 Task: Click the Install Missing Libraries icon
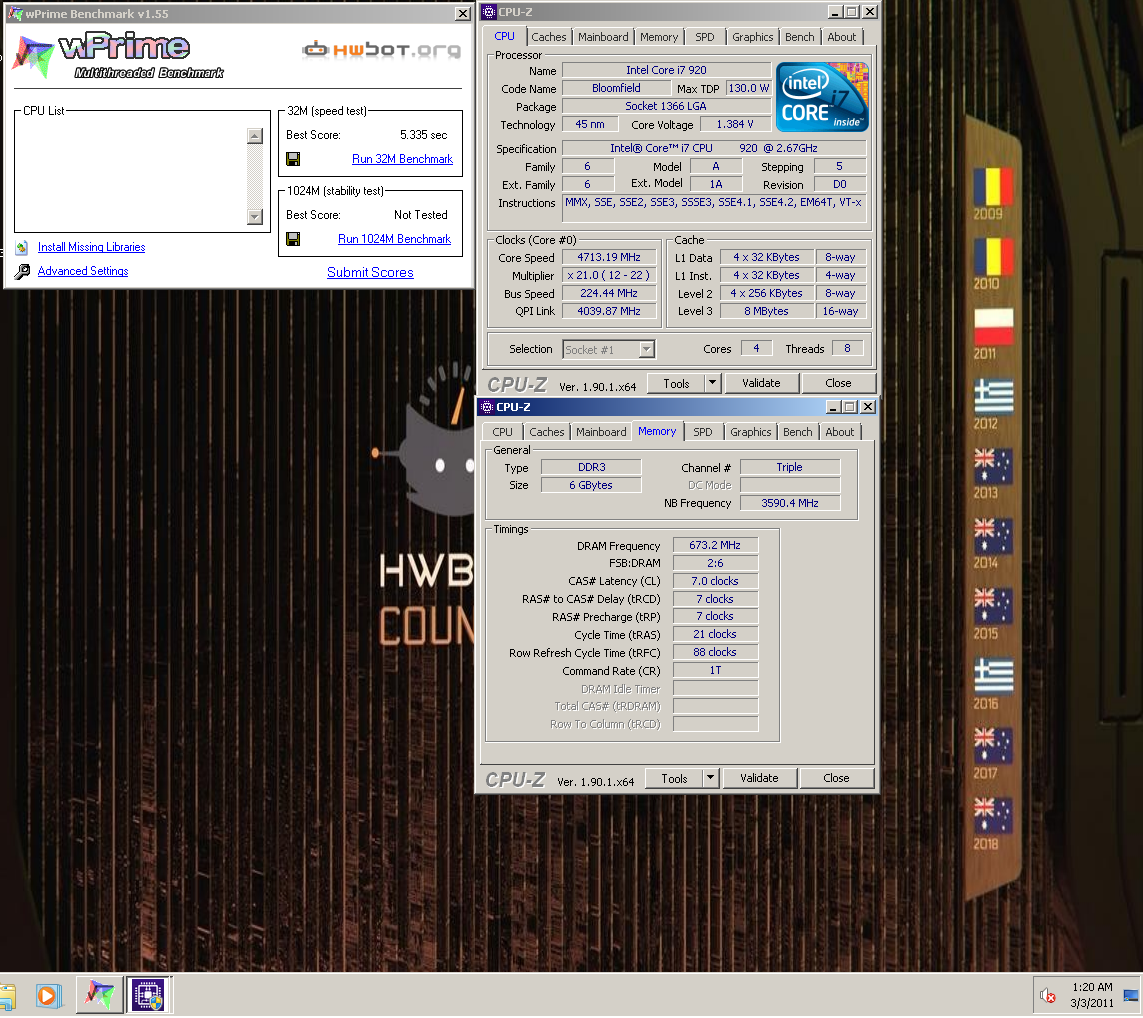pyautogui.click(x=22, y=248)
